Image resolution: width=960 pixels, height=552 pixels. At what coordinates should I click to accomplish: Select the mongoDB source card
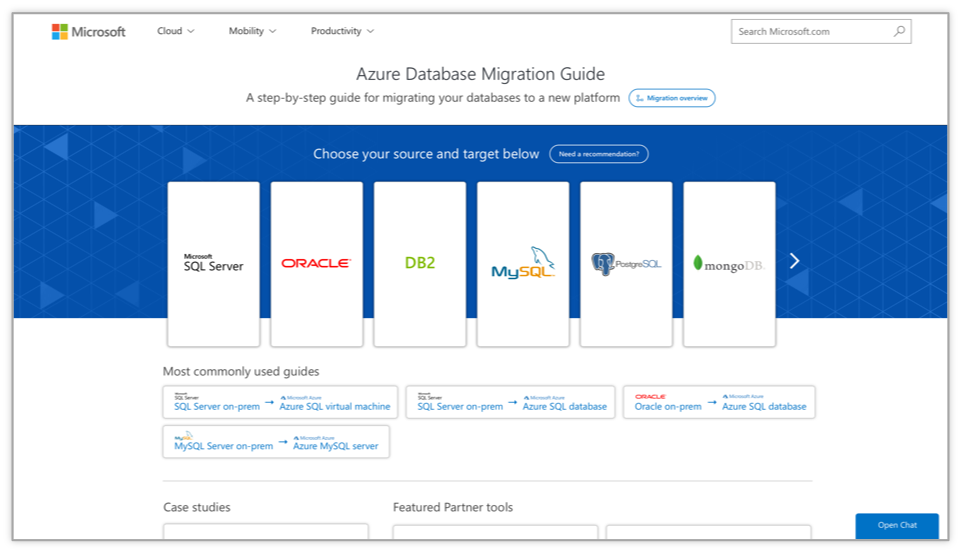tap(729, 264)
